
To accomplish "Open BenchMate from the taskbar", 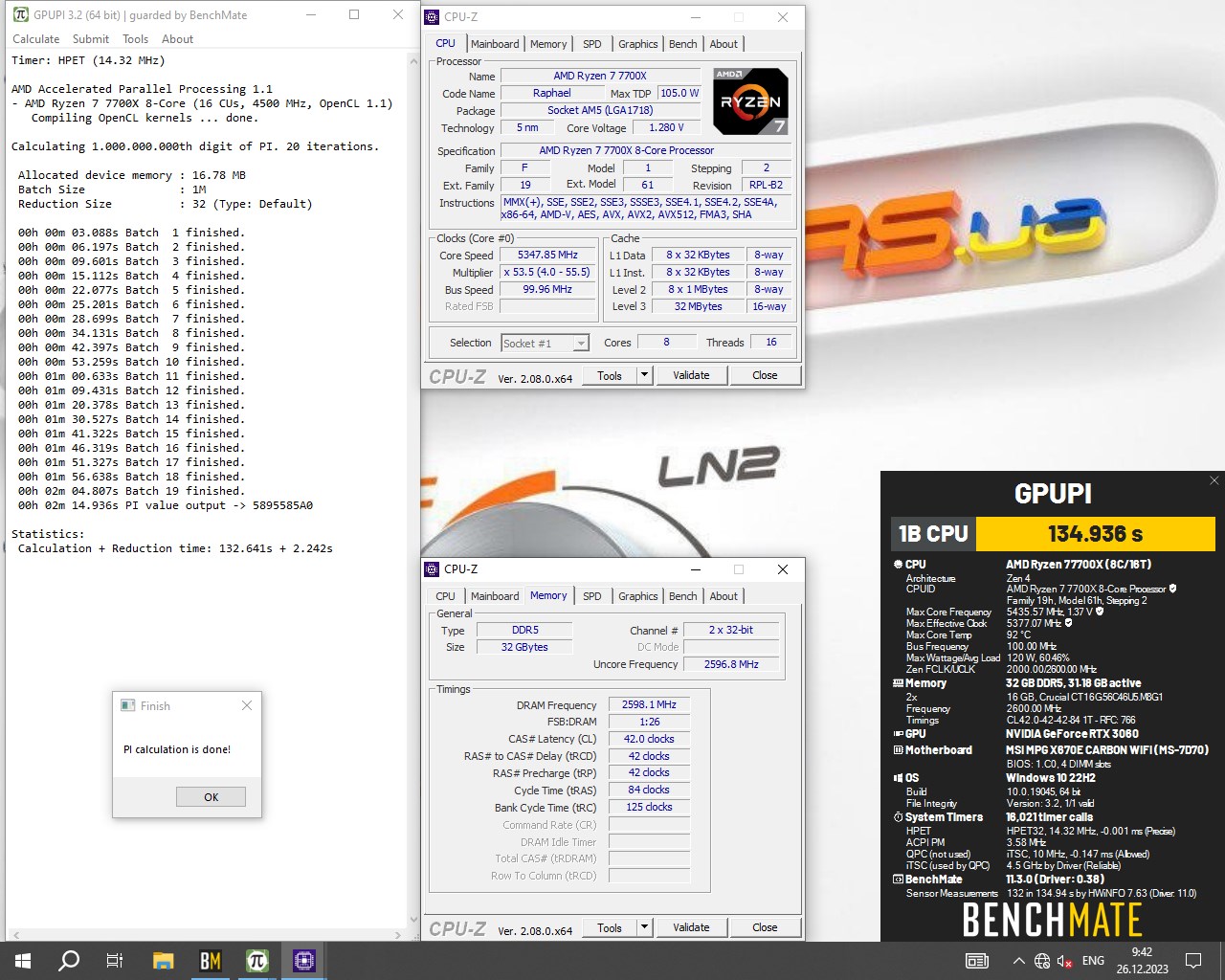I will click(210, 961).
